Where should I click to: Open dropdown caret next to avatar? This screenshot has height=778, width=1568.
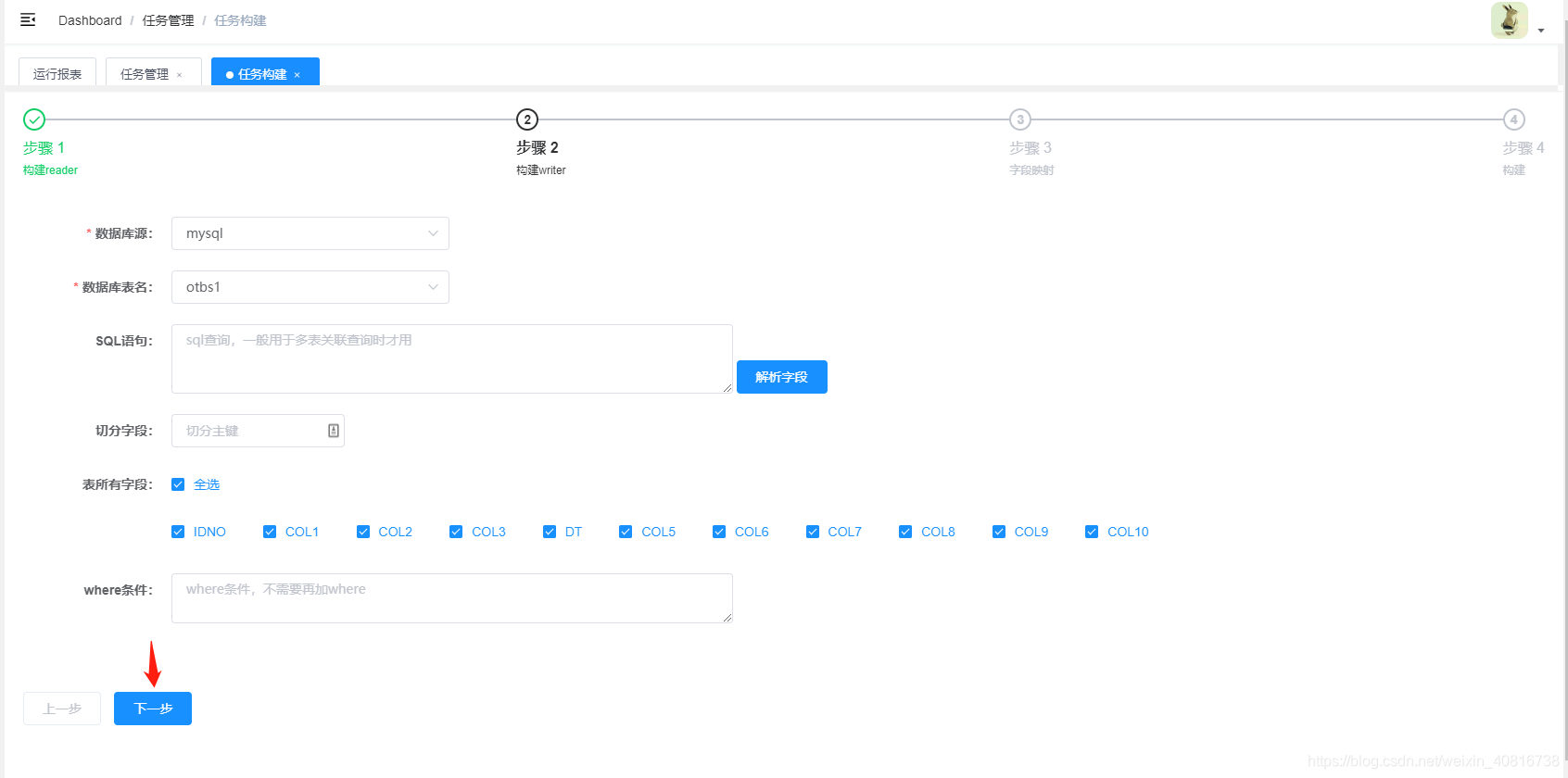(1541, 31)
